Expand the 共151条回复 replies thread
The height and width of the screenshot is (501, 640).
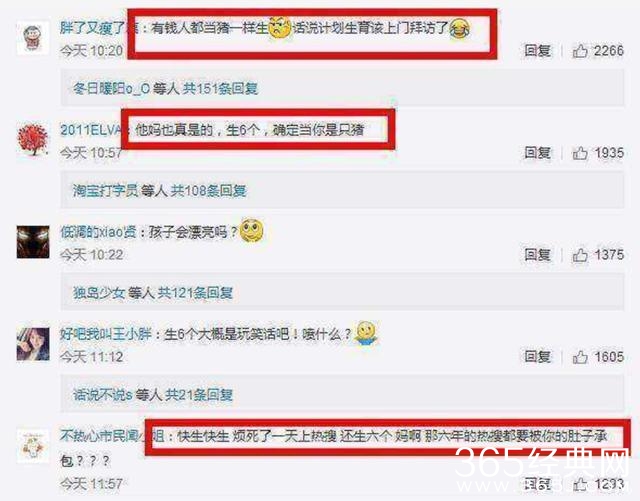click(x=220, y=88)
